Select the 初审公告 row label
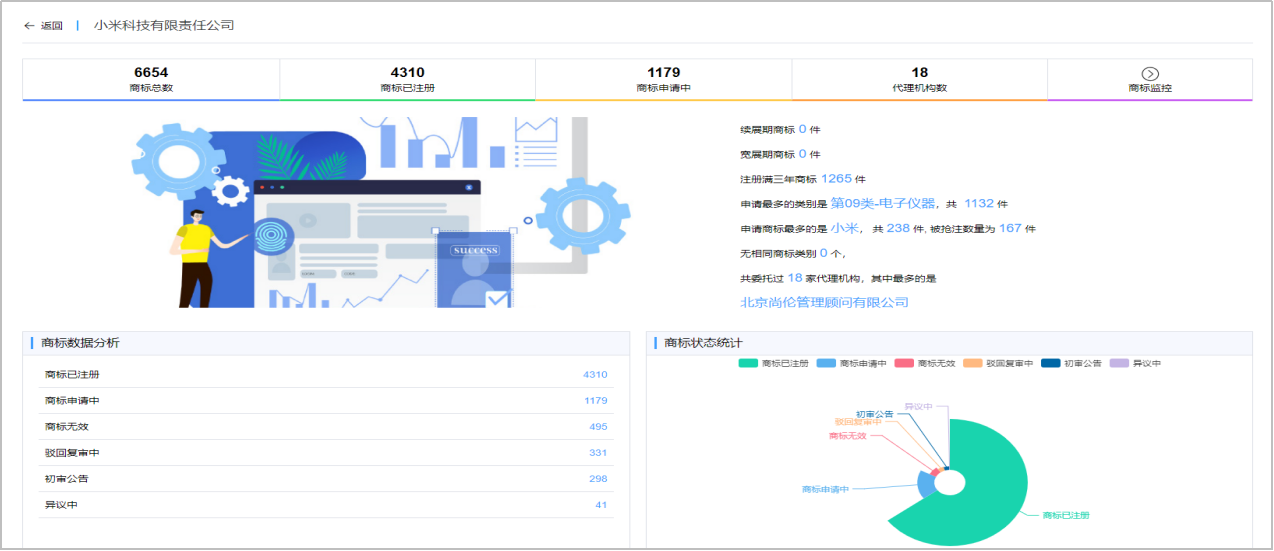The height and width of the screenshot is (551, 1274). coord(67,479)
